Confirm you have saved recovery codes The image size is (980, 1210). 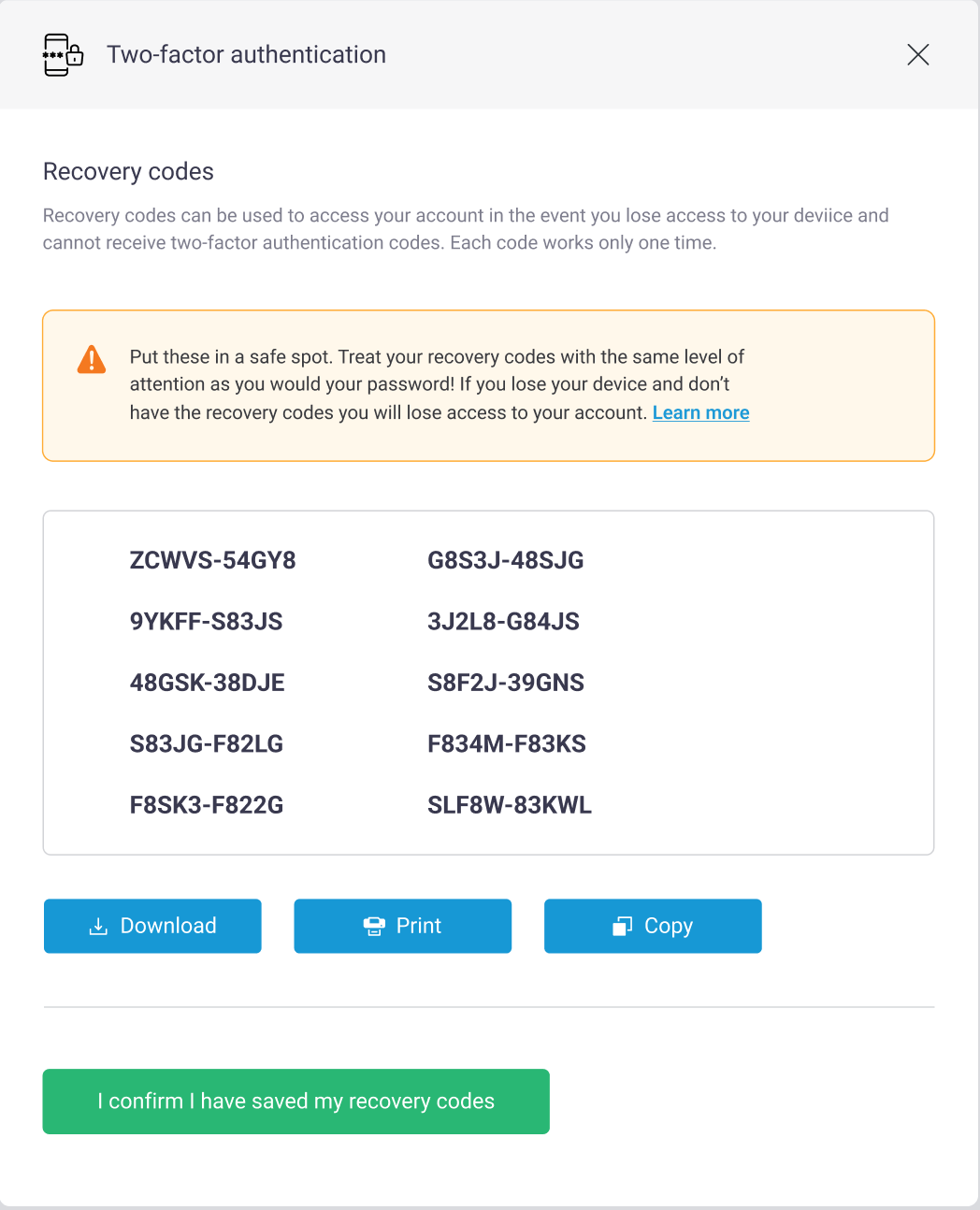point(295,1102)
